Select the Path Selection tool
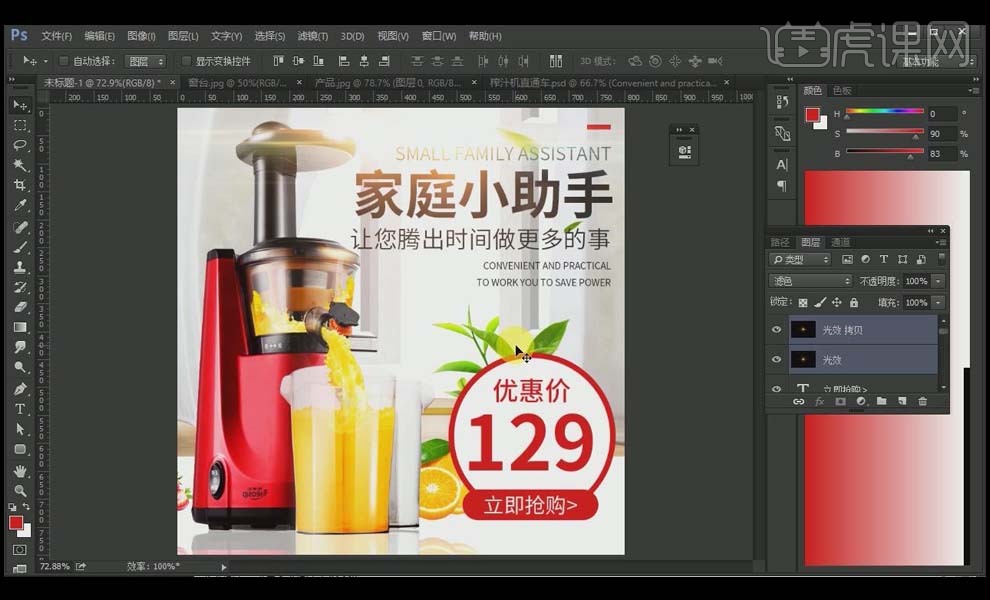This screenshot has width=990, height=600. point(20,429)
